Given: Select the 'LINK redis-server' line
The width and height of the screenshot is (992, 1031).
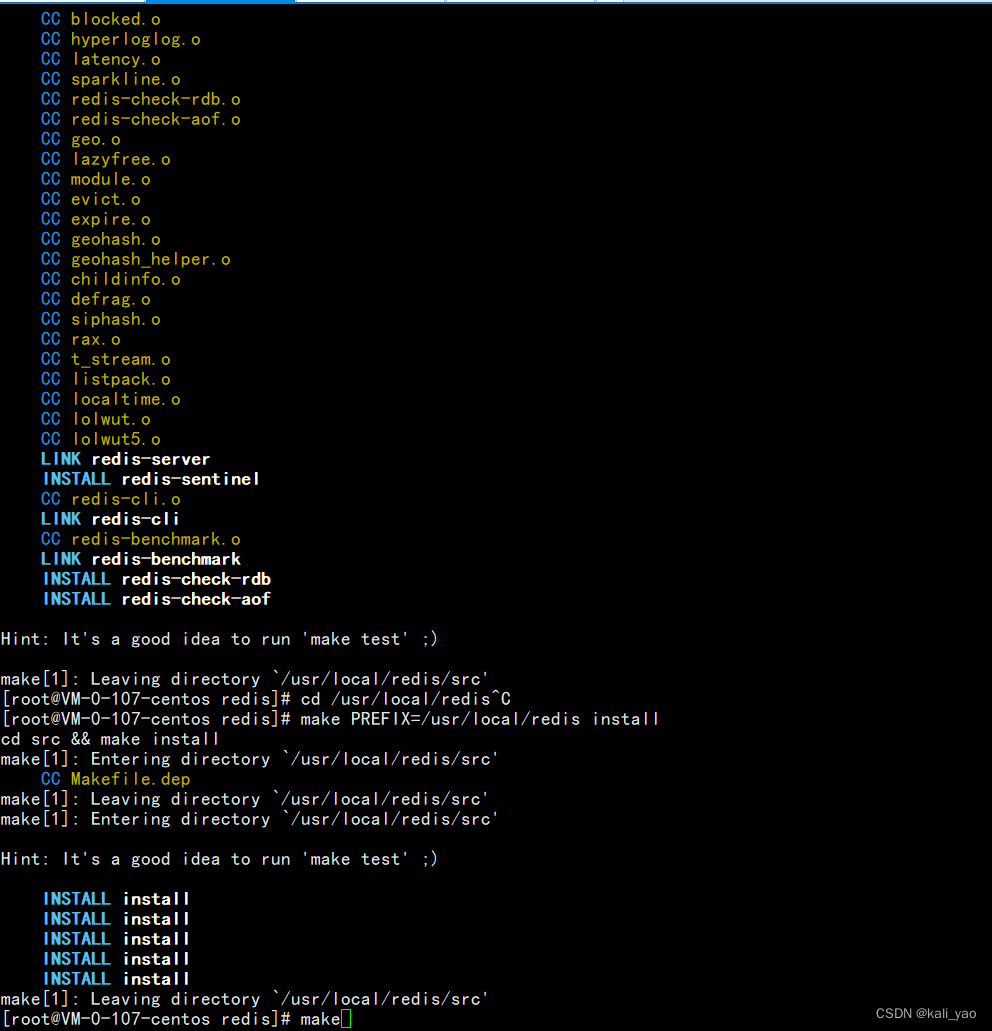Looking at the screenshot, I should 126,459.
